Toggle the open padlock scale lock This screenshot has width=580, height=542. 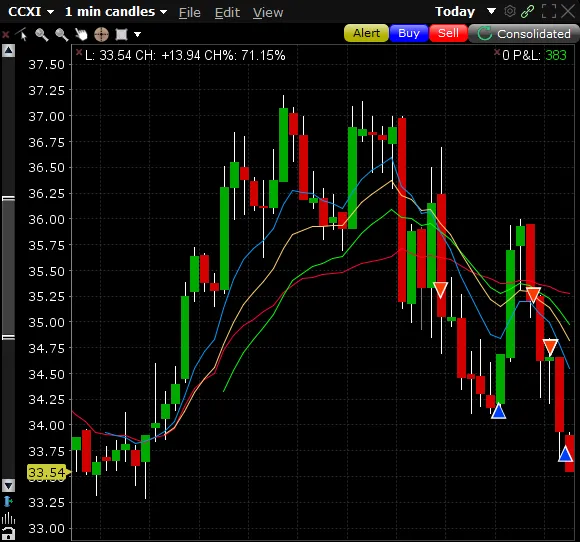[x=8, y=534]
